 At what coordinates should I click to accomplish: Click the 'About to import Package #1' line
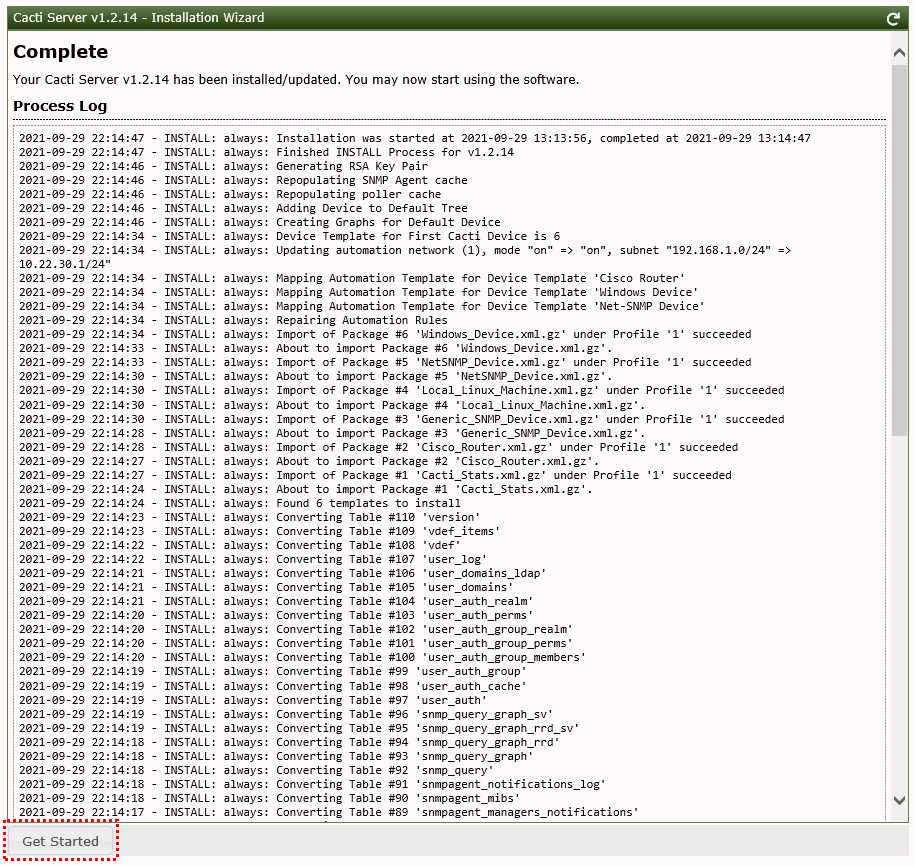click(x=306, y=490)
